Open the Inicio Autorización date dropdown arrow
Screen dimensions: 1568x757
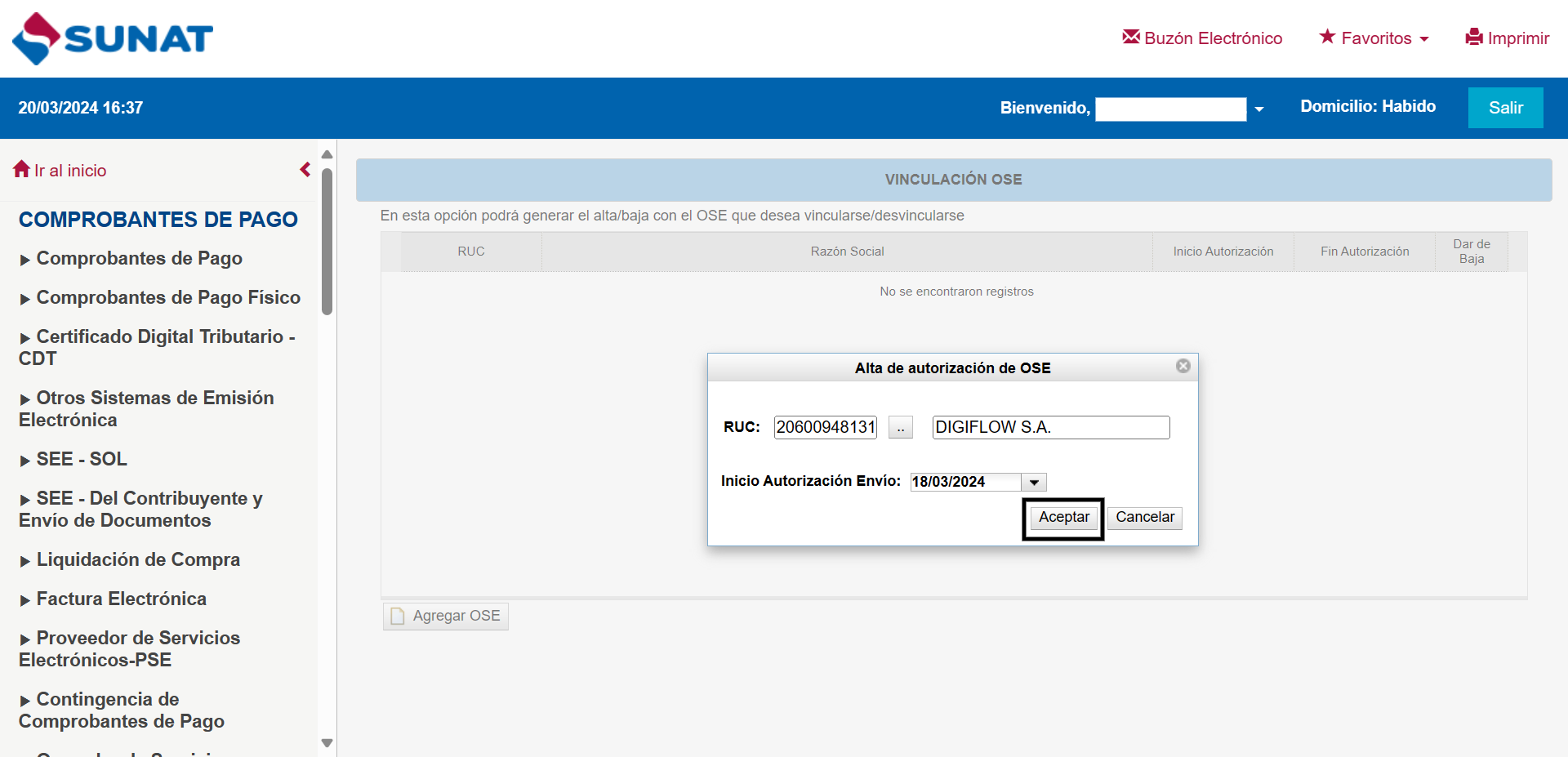coord(1034,482)
